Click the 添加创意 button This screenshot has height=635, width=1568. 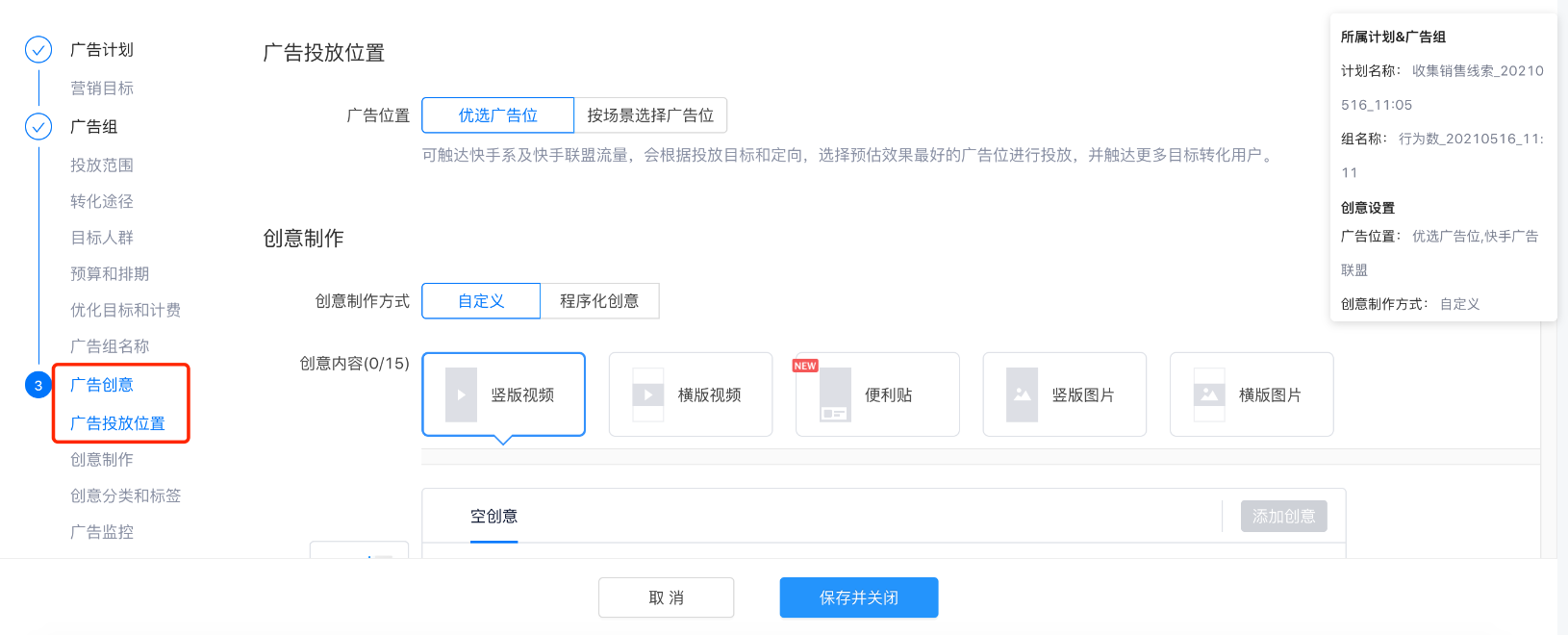pos(1284,517)
